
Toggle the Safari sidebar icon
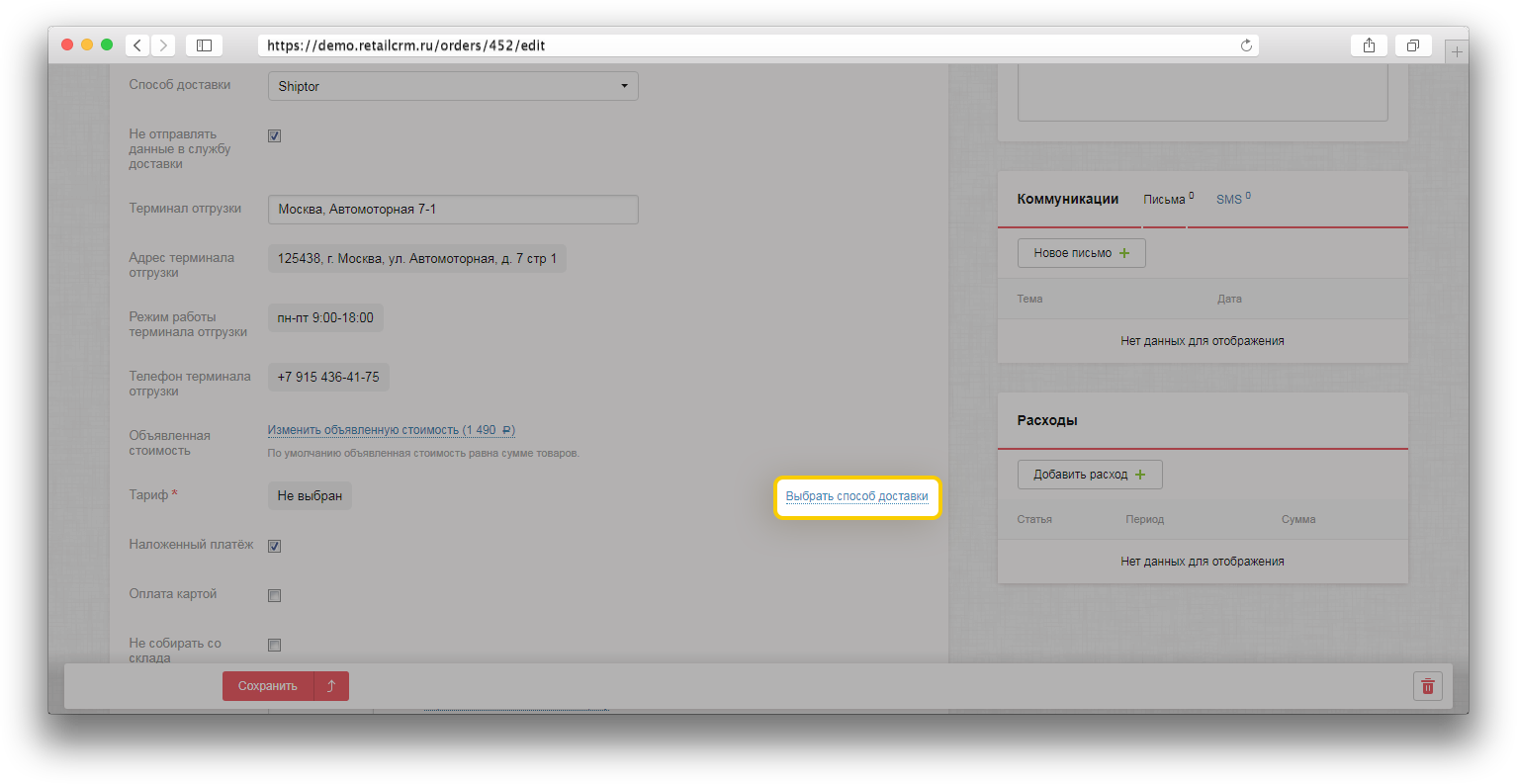pyautogui.click(x=204, y=45)
